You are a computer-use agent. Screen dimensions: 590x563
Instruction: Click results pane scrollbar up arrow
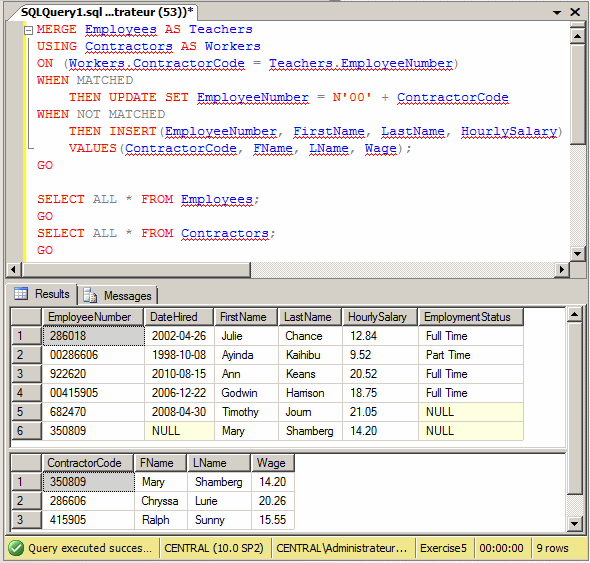575,314
